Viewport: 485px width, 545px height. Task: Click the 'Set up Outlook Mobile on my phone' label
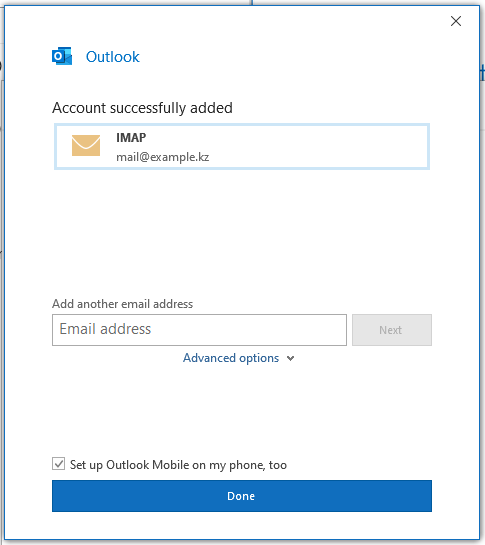tap(178, 465)
